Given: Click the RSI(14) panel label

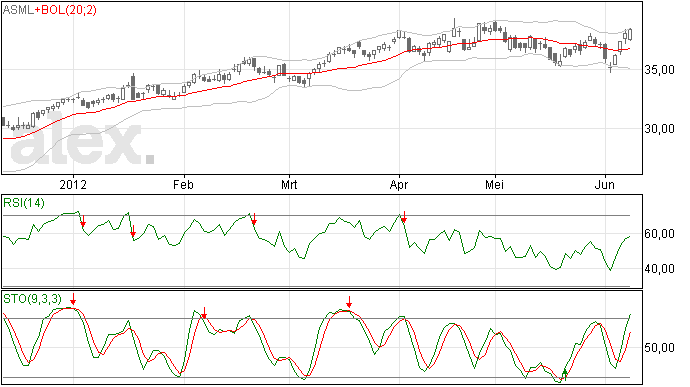Looking at the screenshot, I should (24, 203).
